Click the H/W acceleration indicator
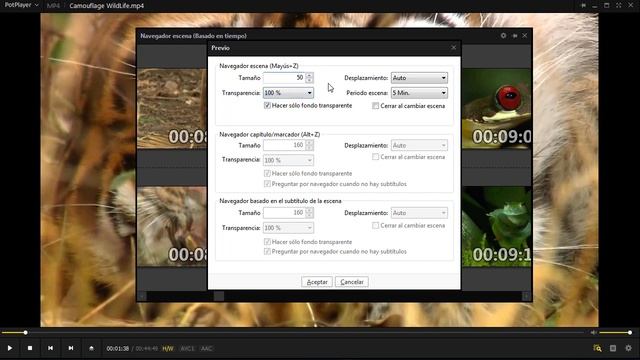 click(x=168, y=349)
